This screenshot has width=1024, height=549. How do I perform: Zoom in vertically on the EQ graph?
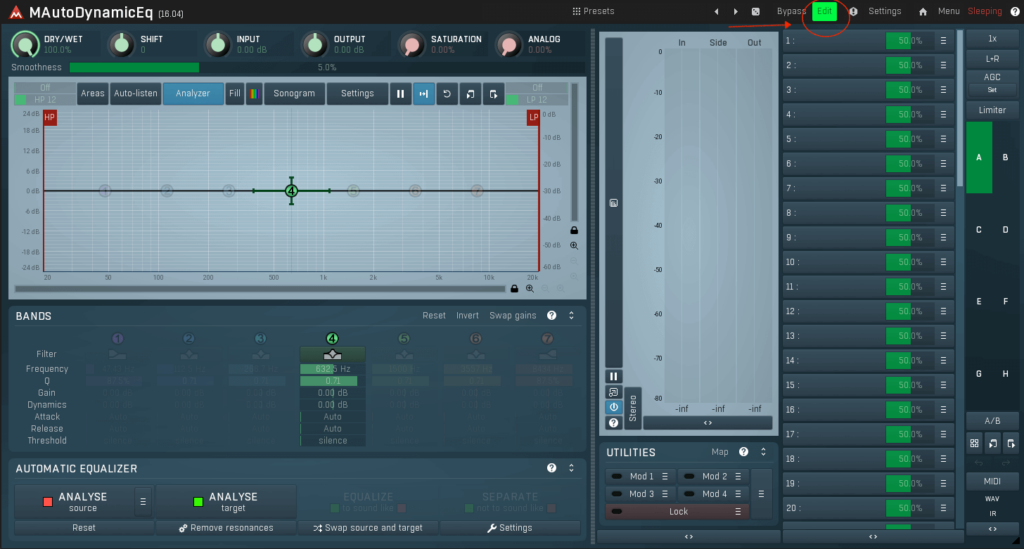(574, 245)
